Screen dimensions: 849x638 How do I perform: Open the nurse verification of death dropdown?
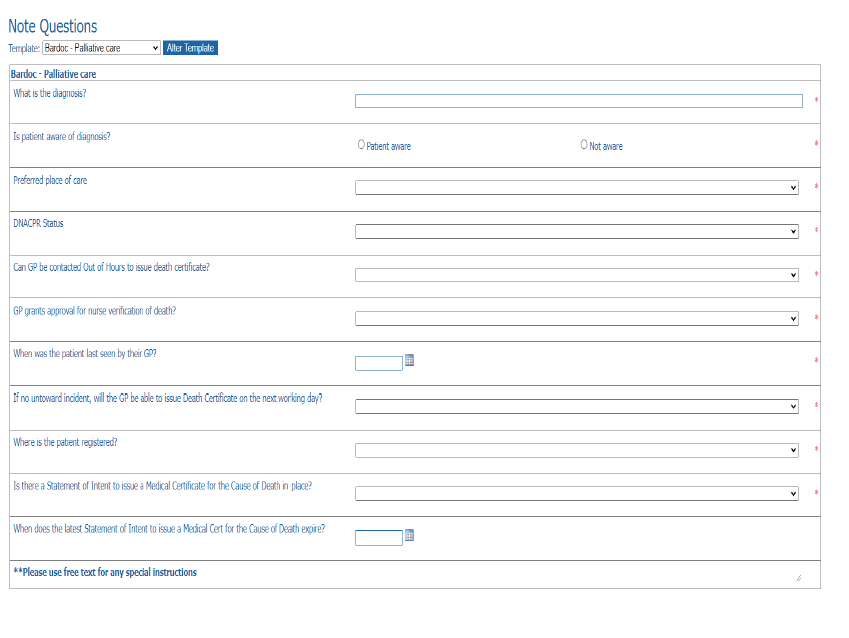click(577, 319)
